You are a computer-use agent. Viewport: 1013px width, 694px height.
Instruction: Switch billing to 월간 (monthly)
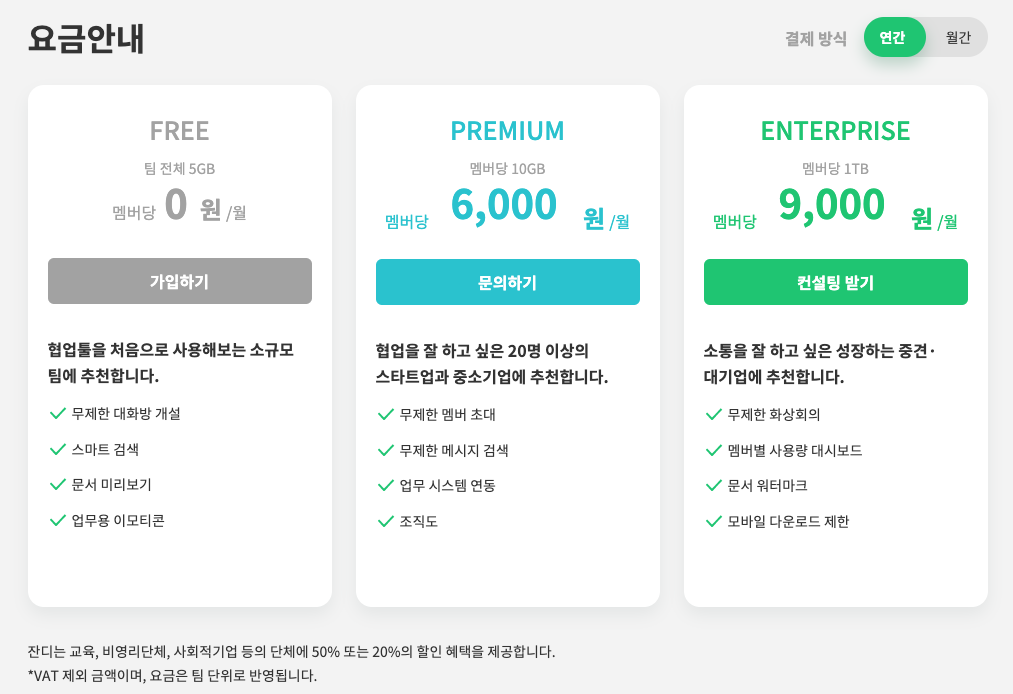(958, 37)
